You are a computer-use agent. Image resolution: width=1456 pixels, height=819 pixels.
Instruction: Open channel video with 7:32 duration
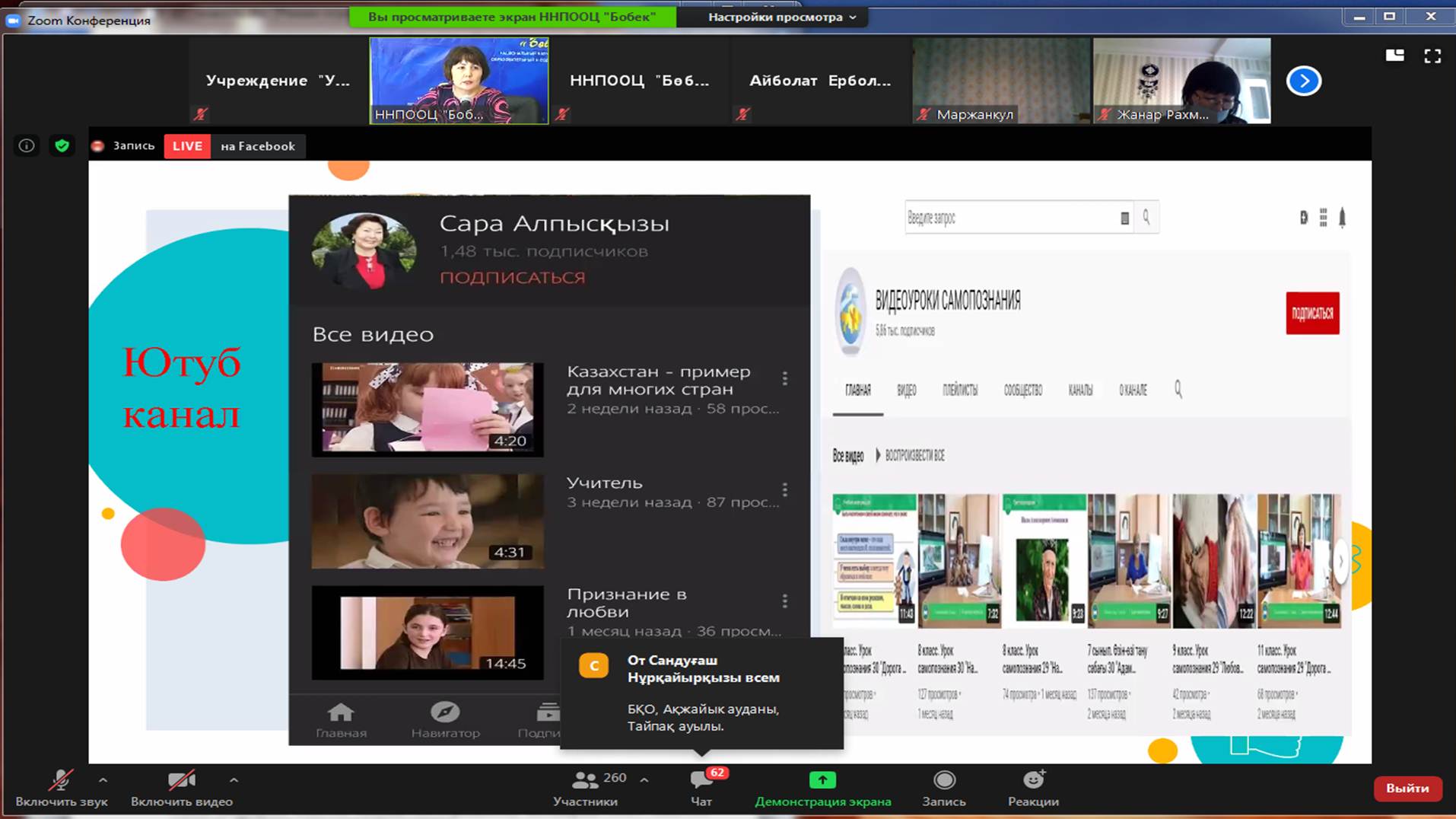tap(959, 561)
